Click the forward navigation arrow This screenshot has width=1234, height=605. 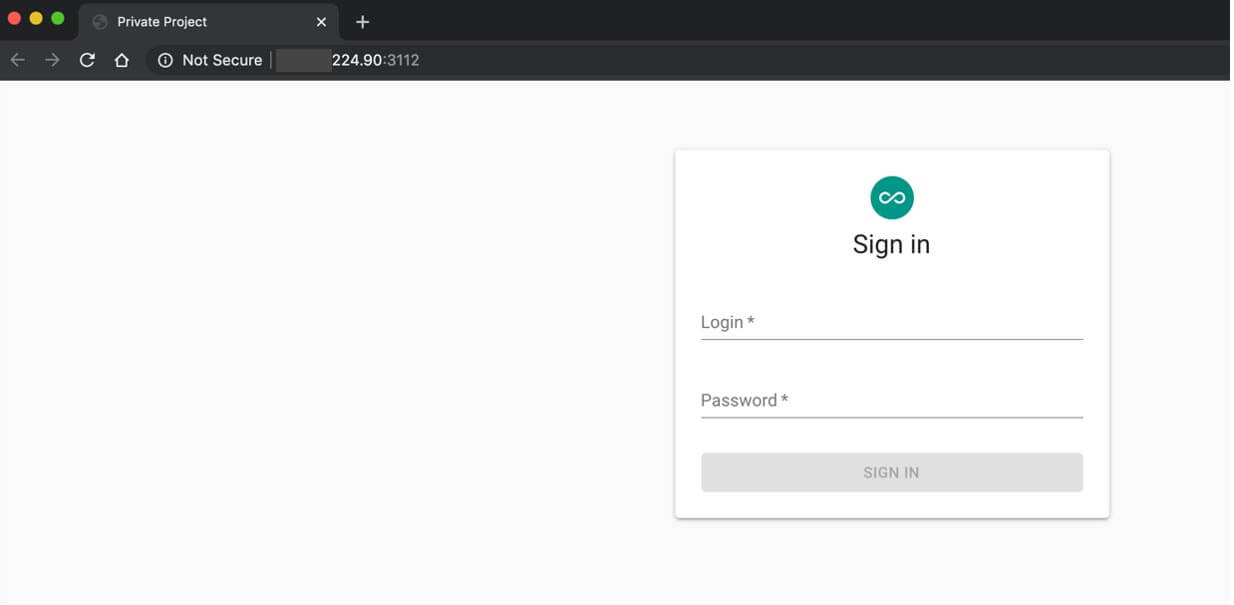pyautogui.click(x=52, y=59)
